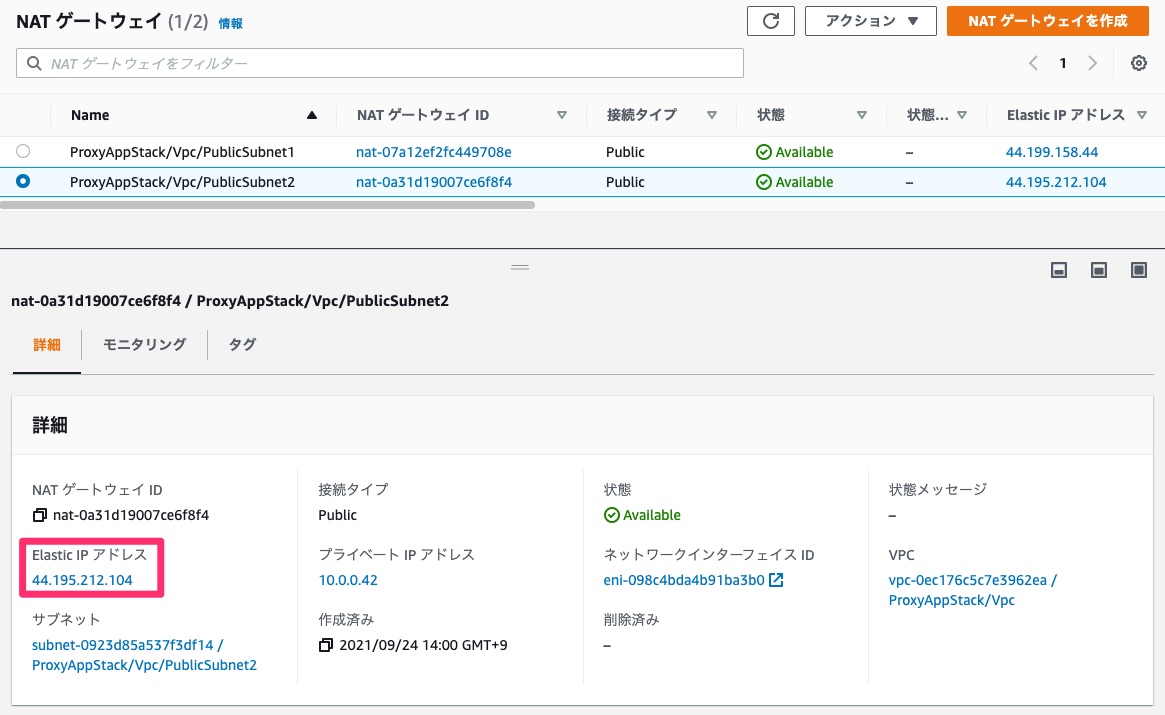Click the page number 1 indicator
The width and height of the screenshot is (1165, 715).
click(x=1063, y=63)
